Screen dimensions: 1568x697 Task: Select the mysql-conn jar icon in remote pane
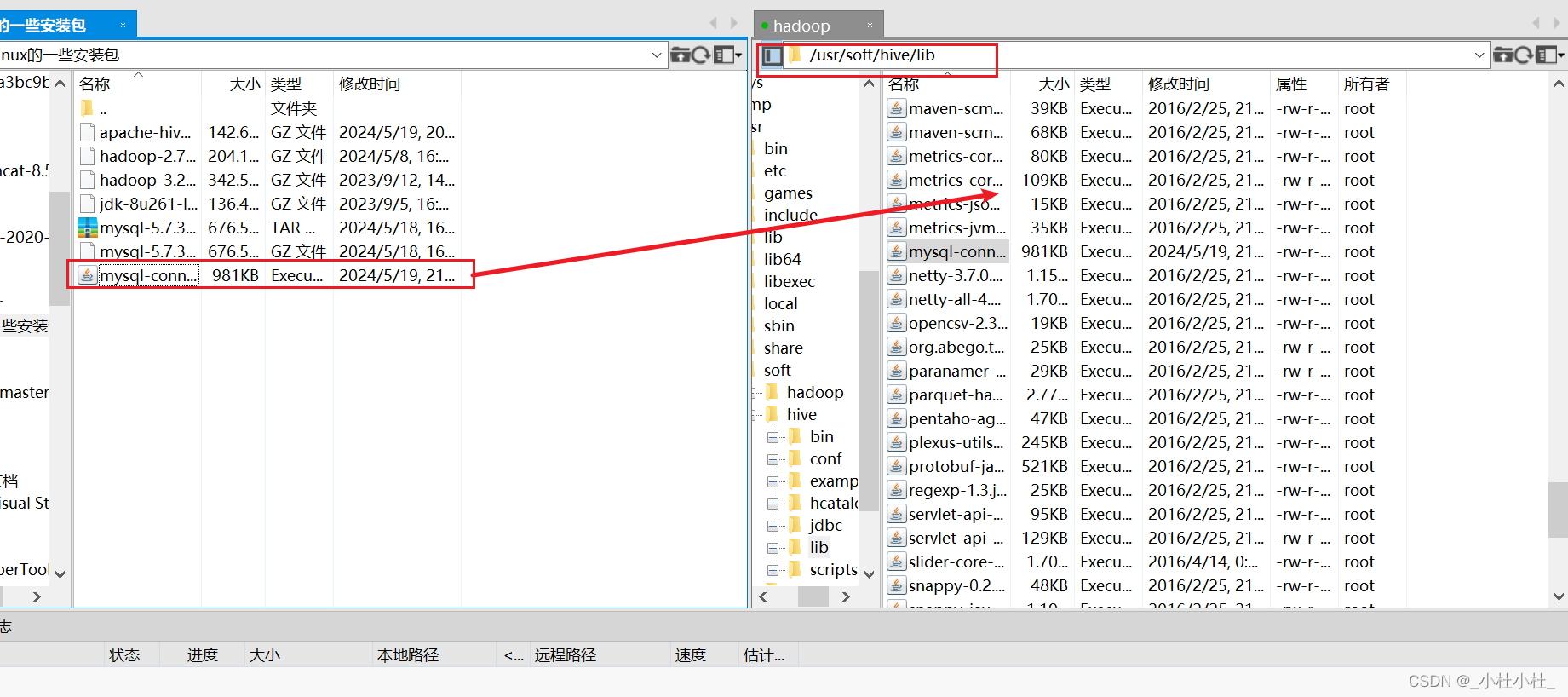pos(896,251)
